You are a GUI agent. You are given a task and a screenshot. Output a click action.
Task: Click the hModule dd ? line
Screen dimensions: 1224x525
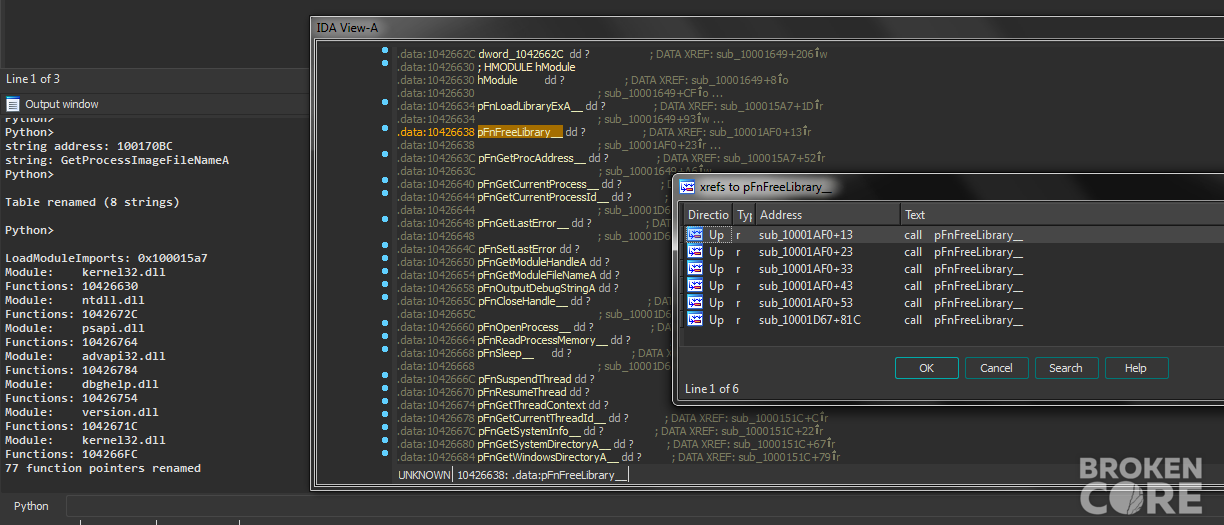[x=520, y=80]
